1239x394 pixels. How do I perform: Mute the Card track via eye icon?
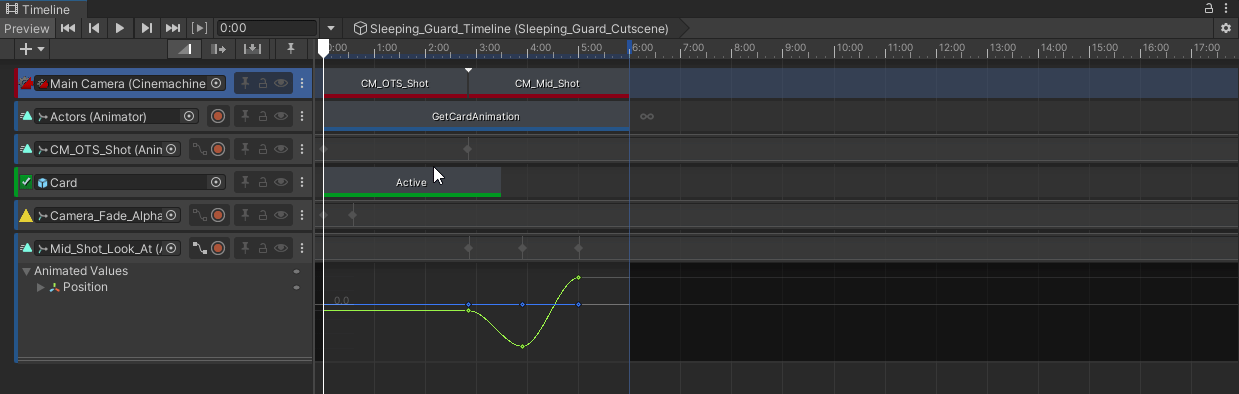click(x=281, y=183)
